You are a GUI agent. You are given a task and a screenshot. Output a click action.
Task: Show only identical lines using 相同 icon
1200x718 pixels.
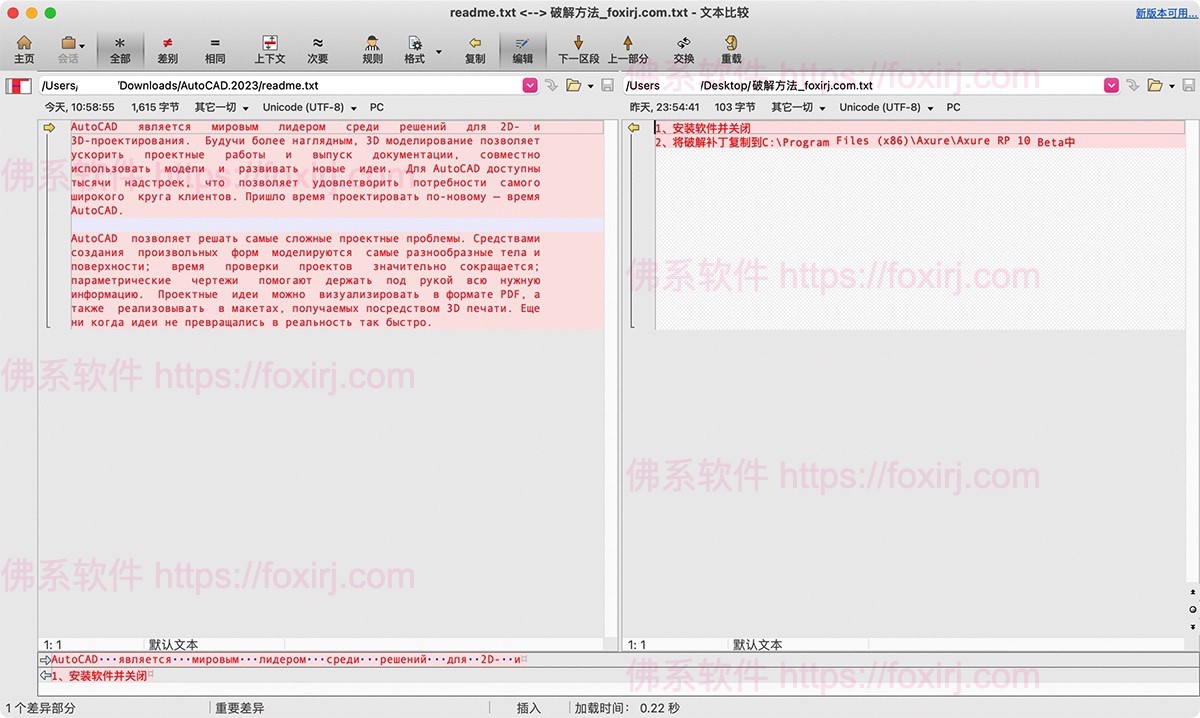[x=214, y=47]
